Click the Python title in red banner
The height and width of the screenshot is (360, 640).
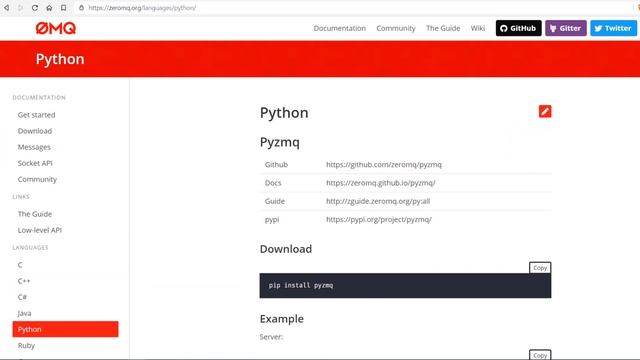[x=60, y=59]
